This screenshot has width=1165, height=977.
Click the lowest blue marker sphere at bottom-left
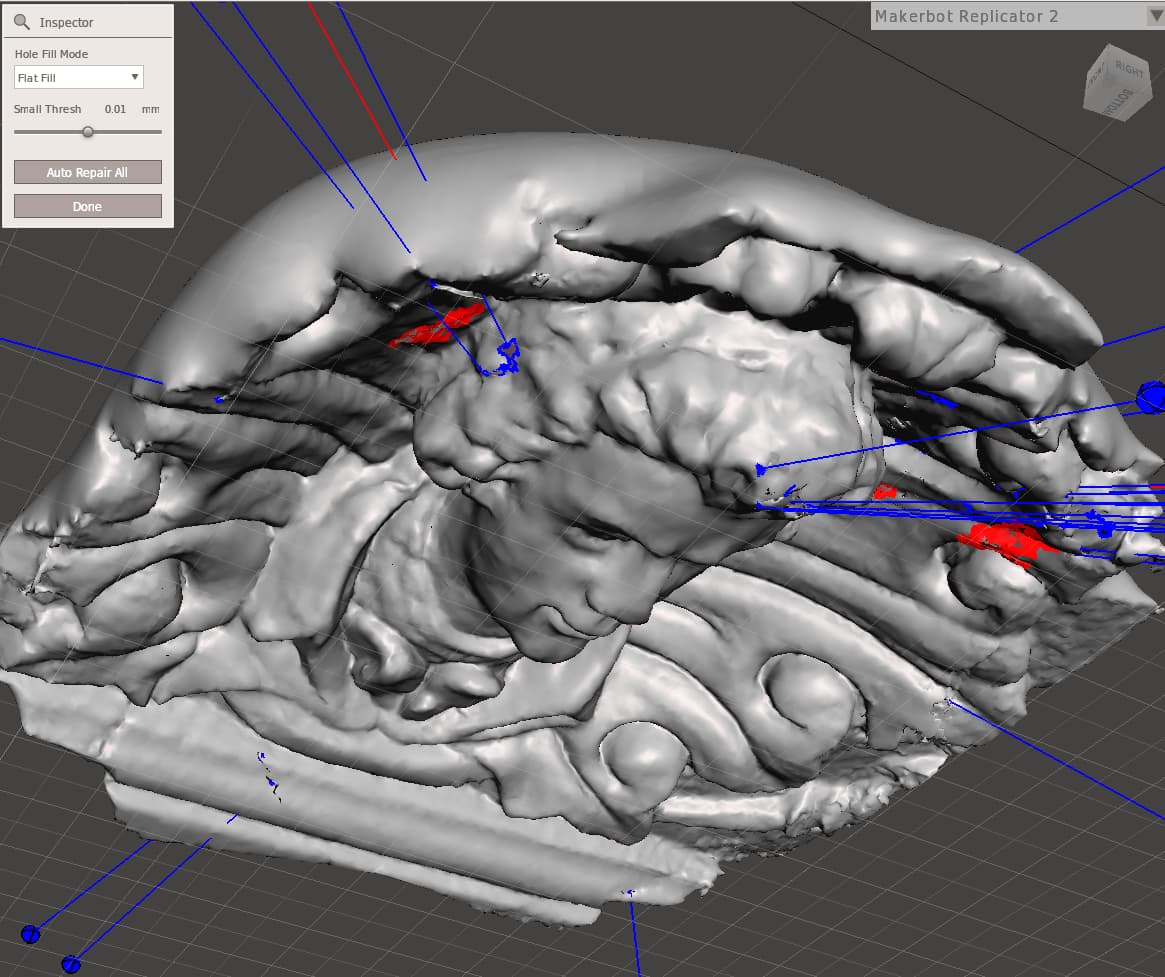click(70, 964)
